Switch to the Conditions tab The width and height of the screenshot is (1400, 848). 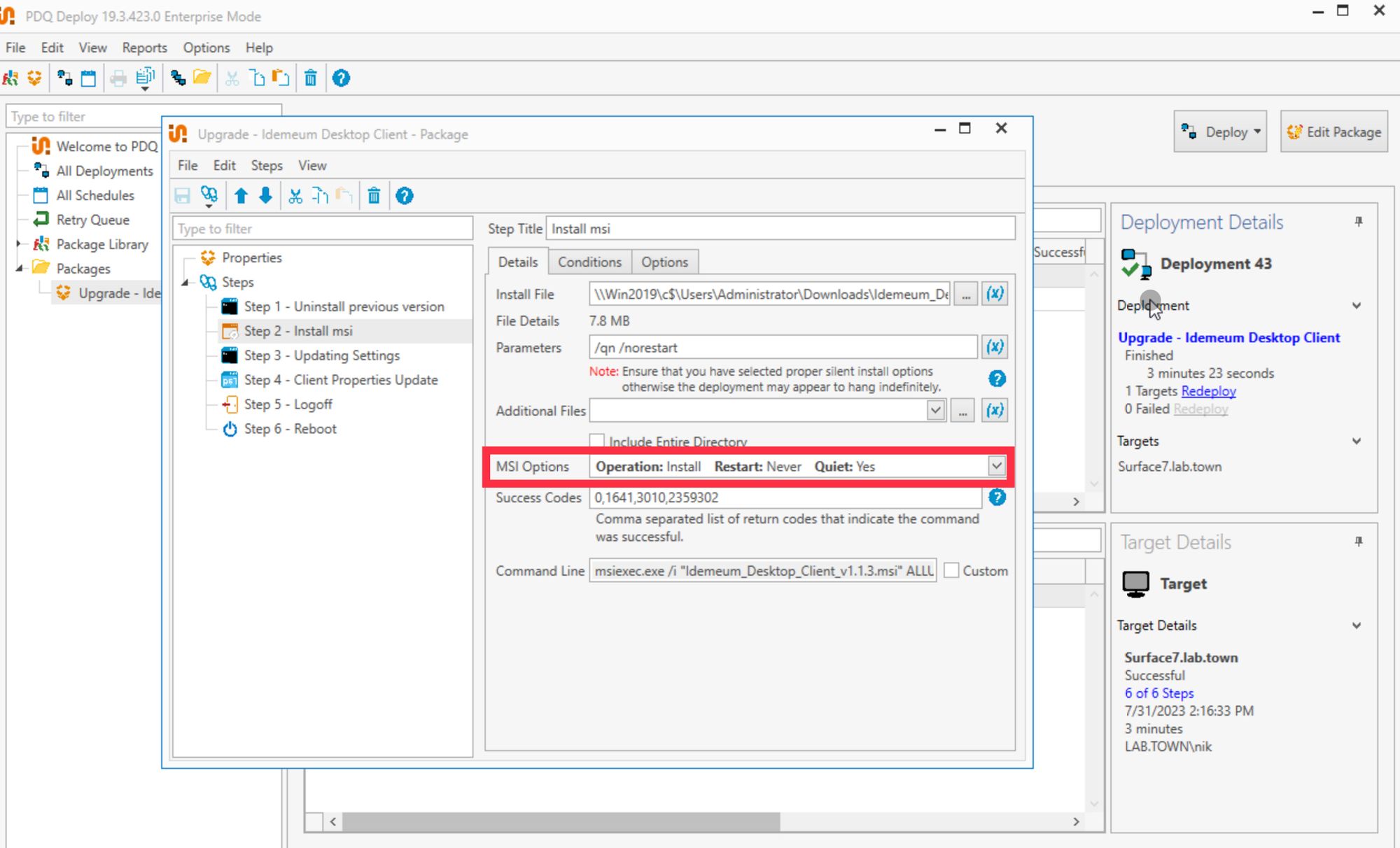tap(589, 262)
